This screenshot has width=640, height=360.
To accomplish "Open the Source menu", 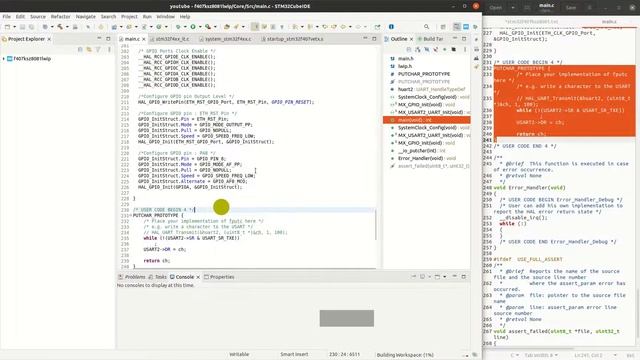I will 38,17.
